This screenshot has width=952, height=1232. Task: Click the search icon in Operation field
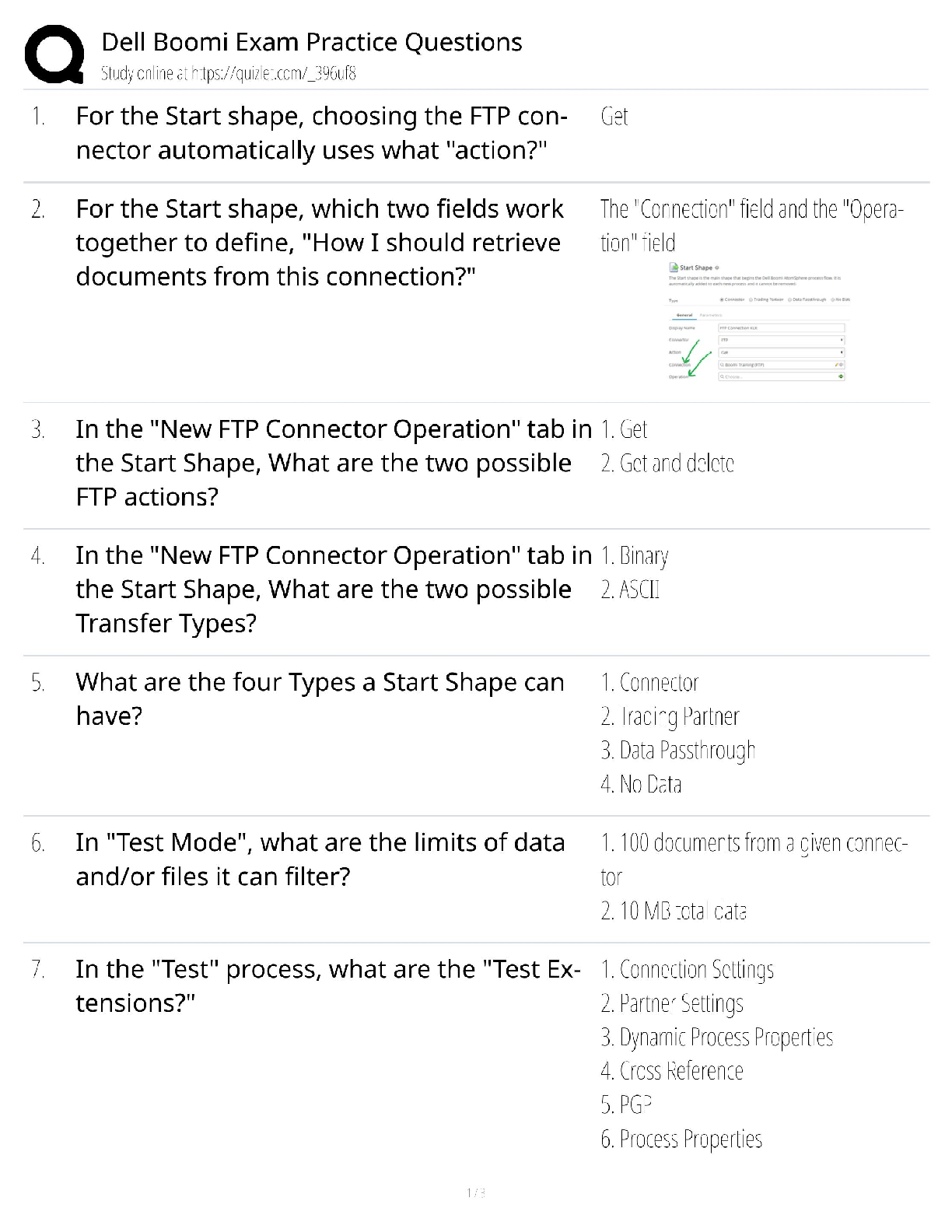pyautogui.click(x=722, y=376)
